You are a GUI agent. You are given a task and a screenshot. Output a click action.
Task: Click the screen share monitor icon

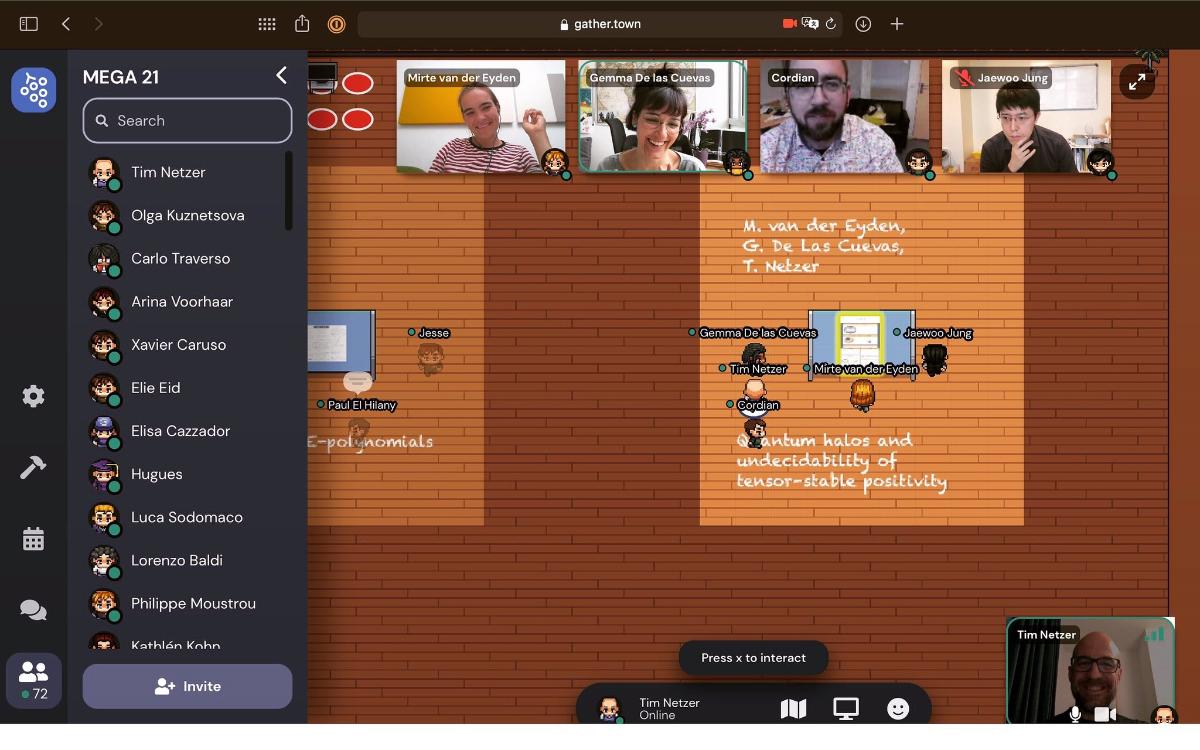[846, 709]
